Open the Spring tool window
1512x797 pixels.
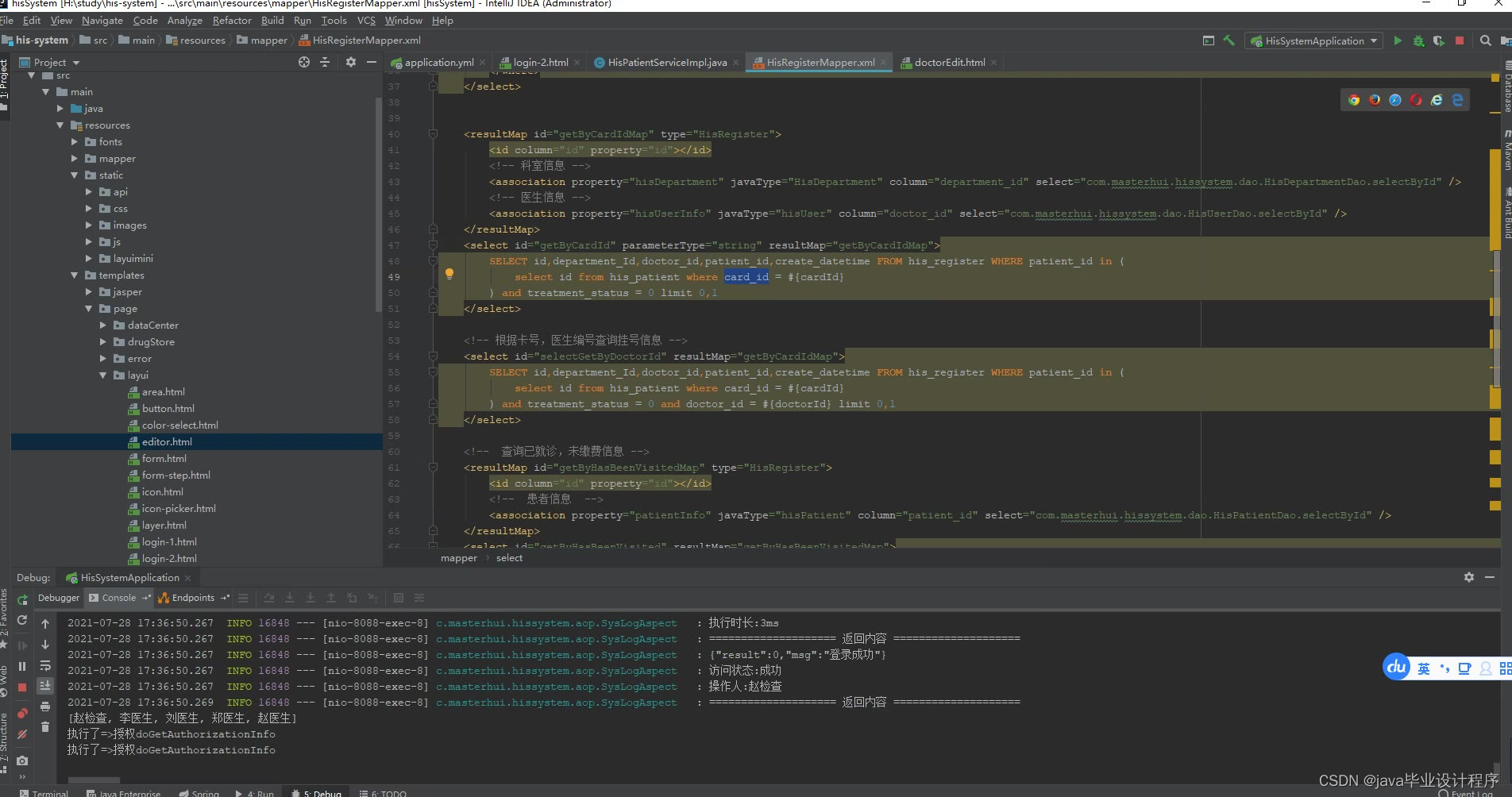199,793
